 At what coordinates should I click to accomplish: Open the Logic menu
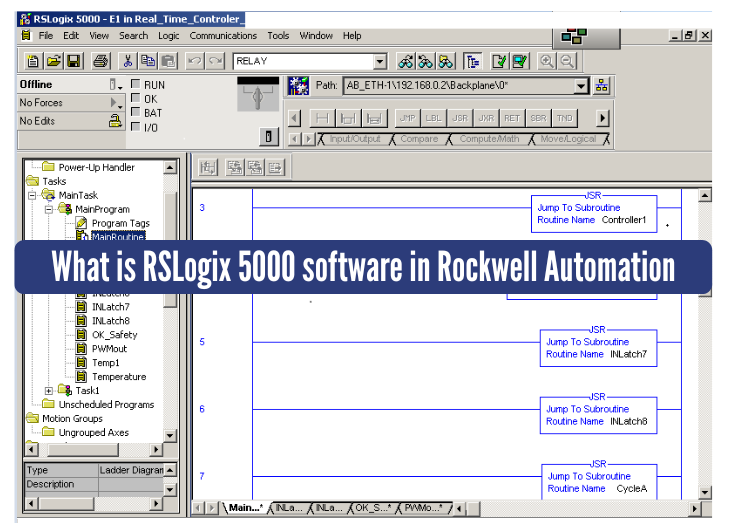pos(169,35)
